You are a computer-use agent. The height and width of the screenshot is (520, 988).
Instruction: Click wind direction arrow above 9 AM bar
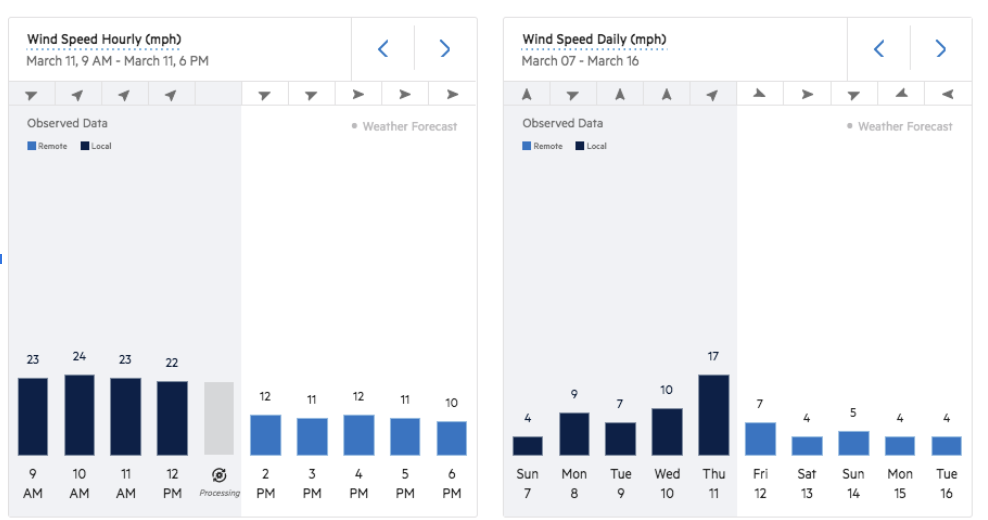tap(32, 95)
